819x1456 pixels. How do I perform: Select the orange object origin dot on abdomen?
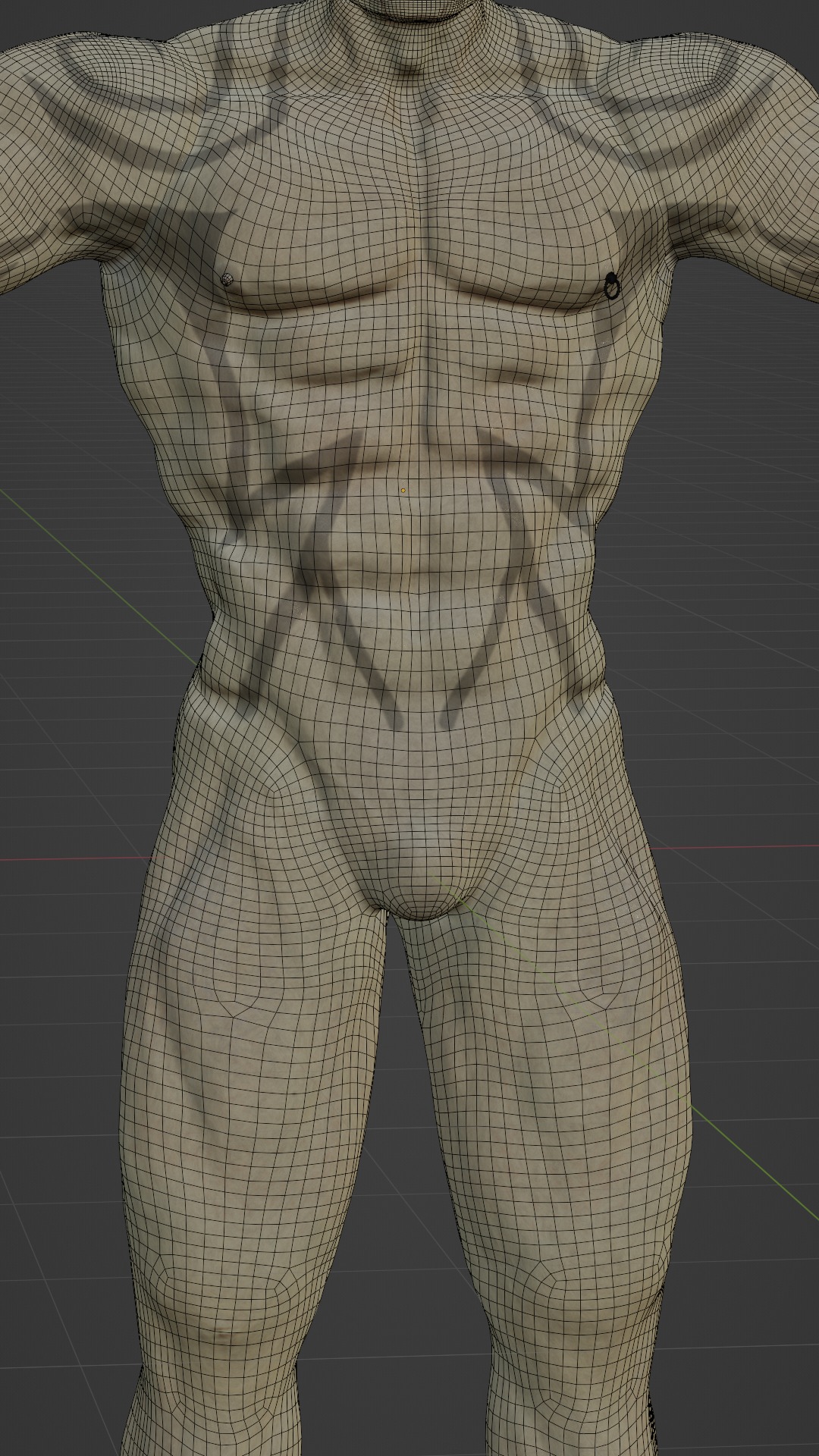[x=403, y=491]
